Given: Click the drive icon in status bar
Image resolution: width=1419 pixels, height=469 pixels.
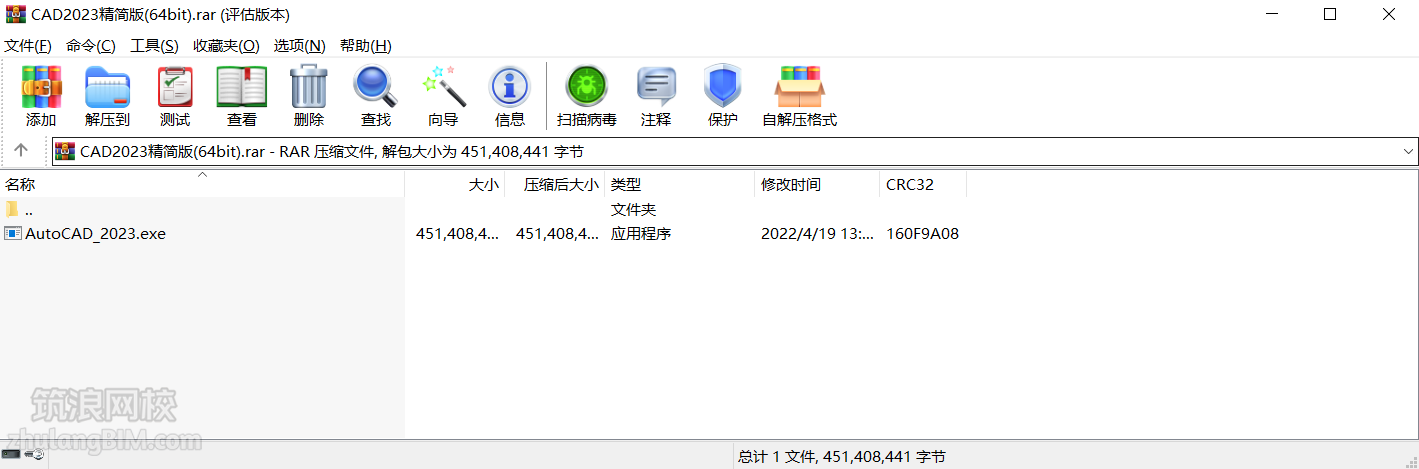Looking at the screenshot, I should point(11,455).
